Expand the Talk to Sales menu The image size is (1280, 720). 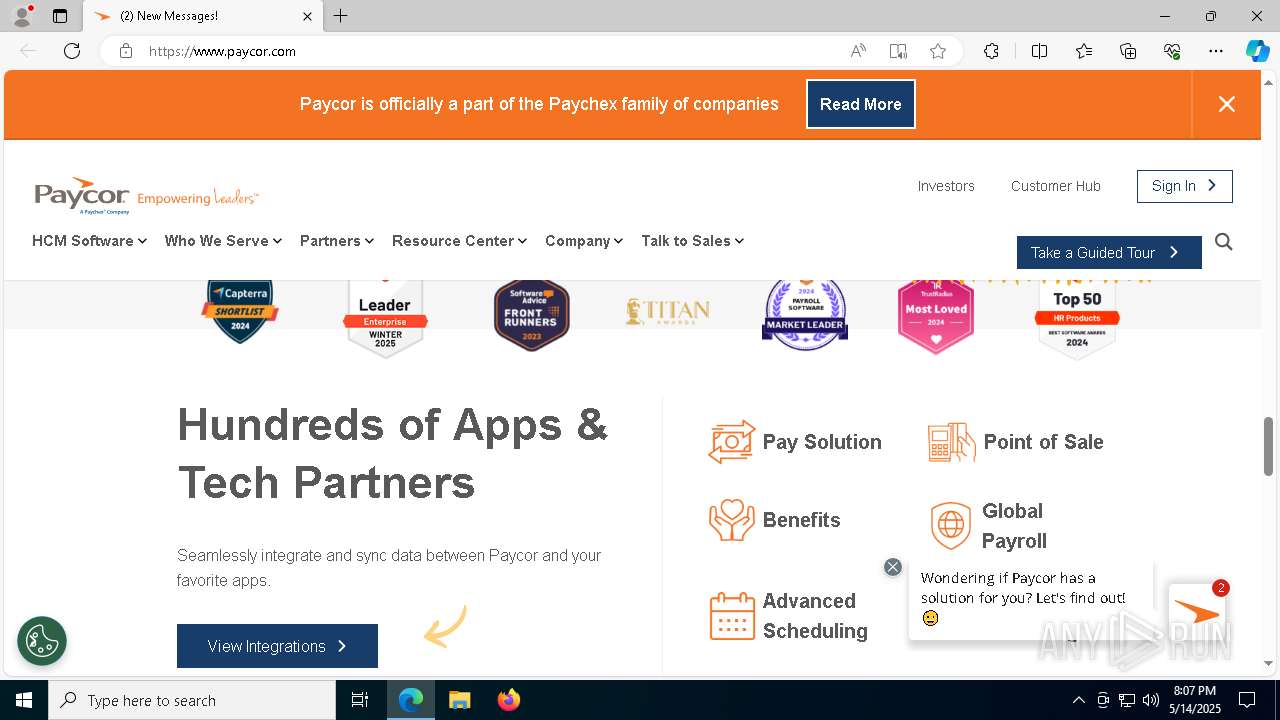click(x=692, y=241)
